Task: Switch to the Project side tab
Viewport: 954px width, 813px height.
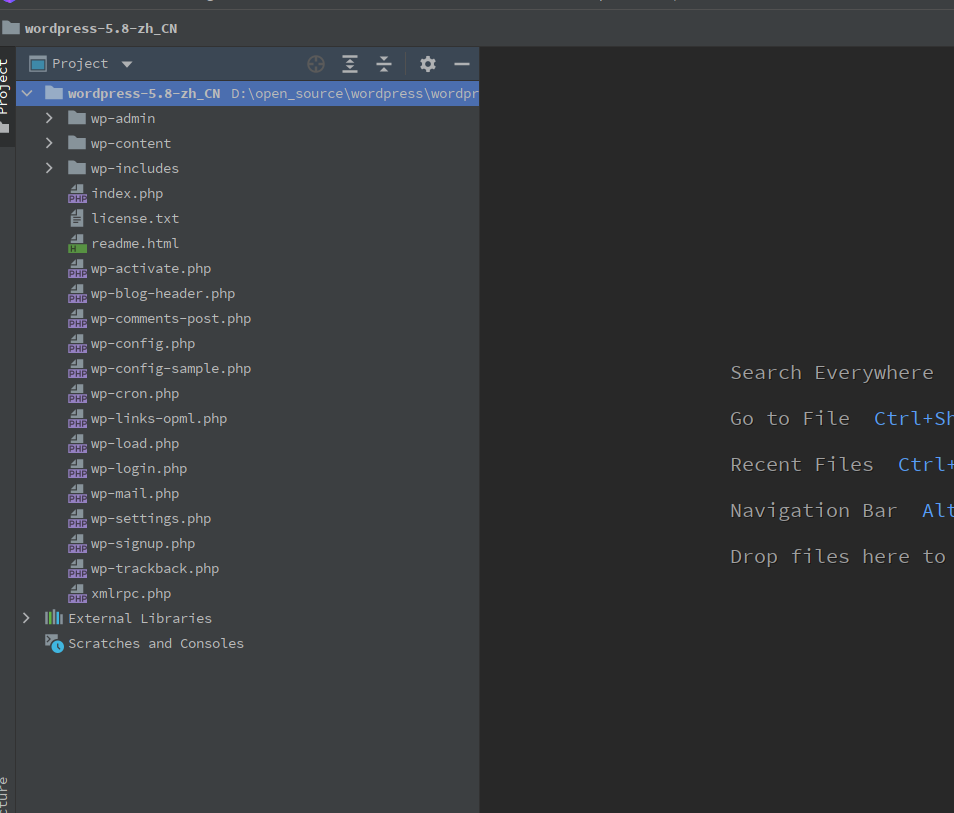Action: (5, 90)
